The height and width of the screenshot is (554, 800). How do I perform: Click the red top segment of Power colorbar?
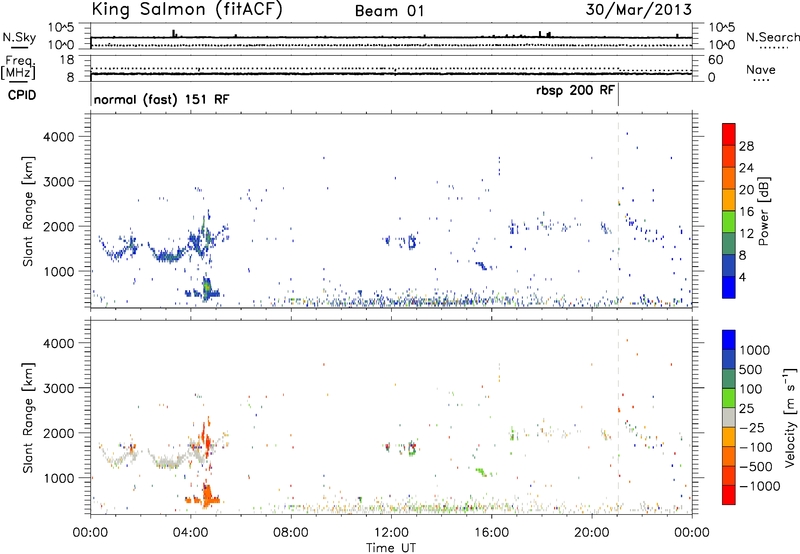tap(729, 134)
